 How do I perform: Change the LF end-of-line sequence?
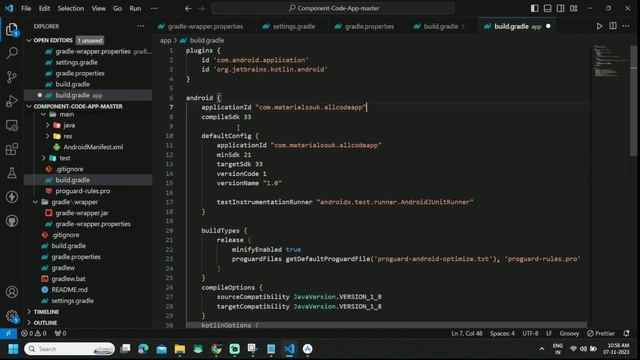coord(549,333)
